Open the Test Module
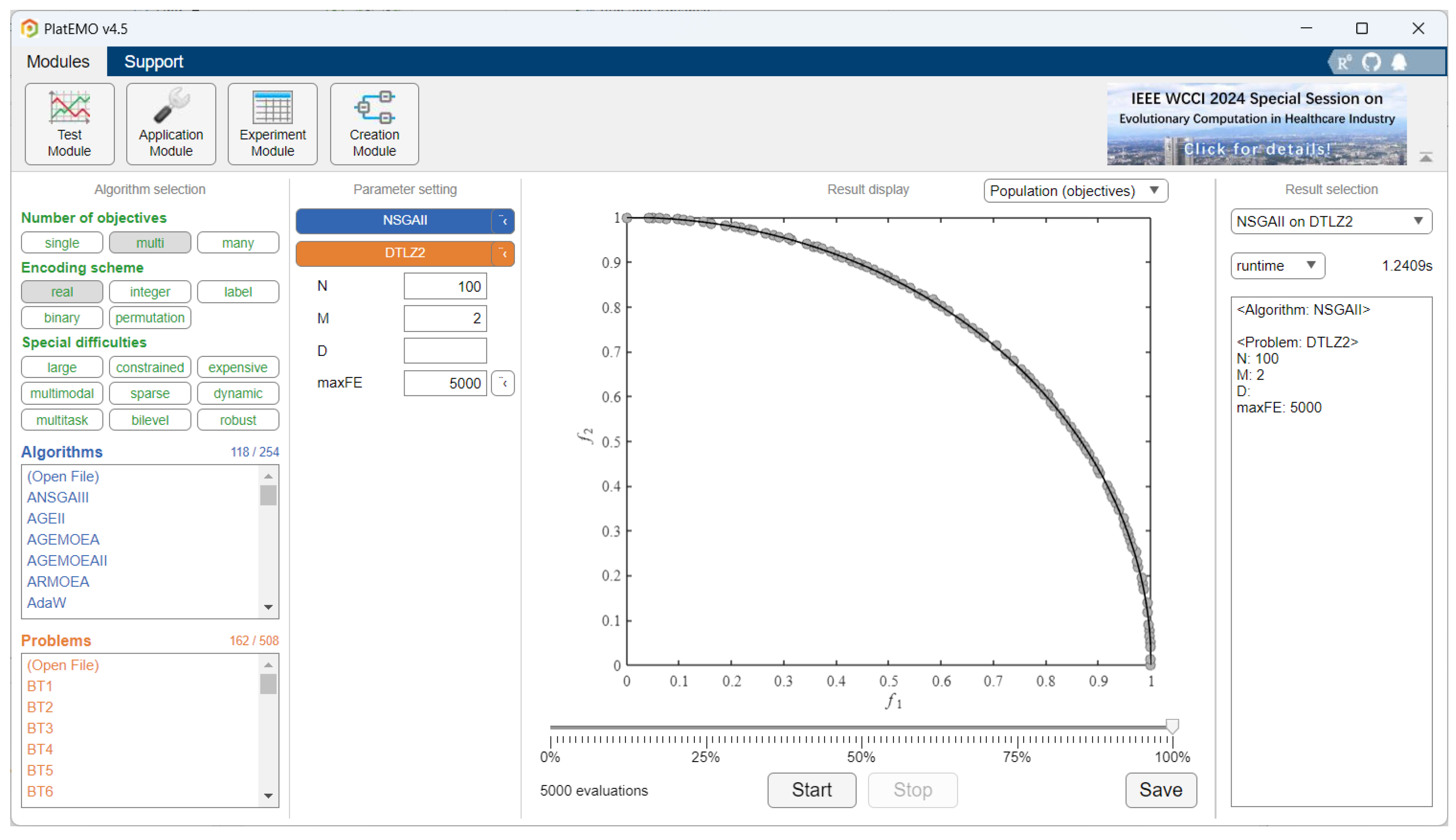Image resolution: width=1456 pixels, height=840 pixels. (69, 124)
